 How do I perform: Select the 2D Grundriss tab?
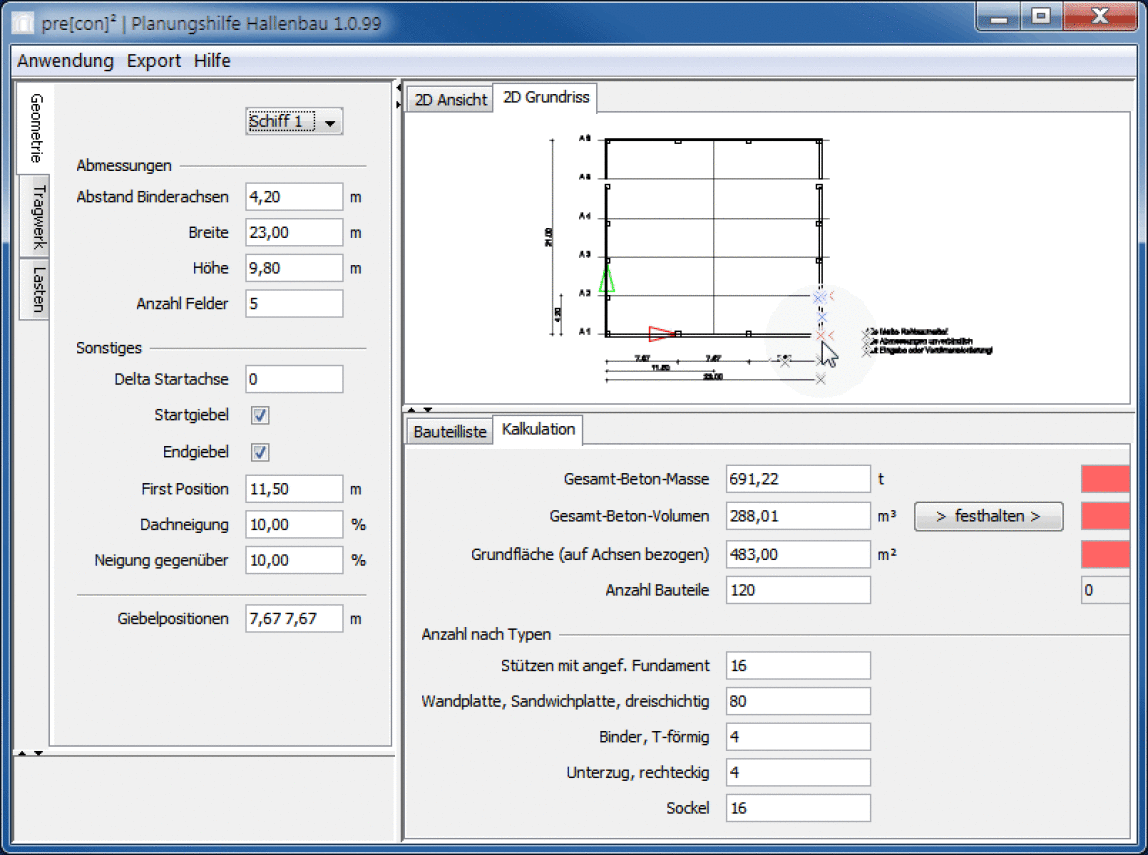pos(546,97)
